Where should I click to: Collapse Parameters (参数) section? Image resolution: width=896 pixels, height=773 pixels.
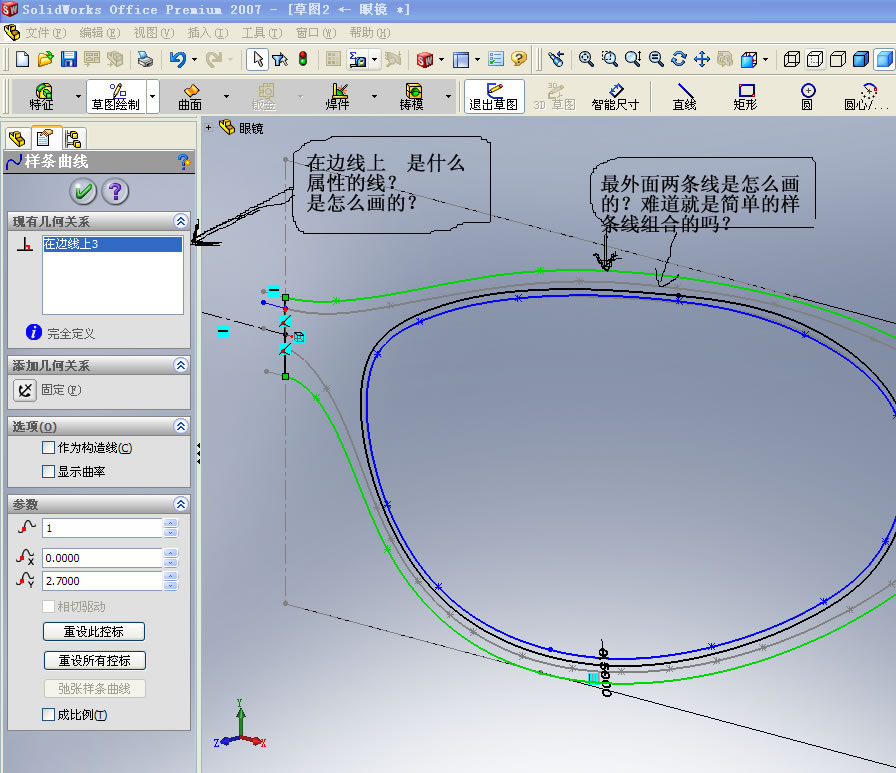181,504
